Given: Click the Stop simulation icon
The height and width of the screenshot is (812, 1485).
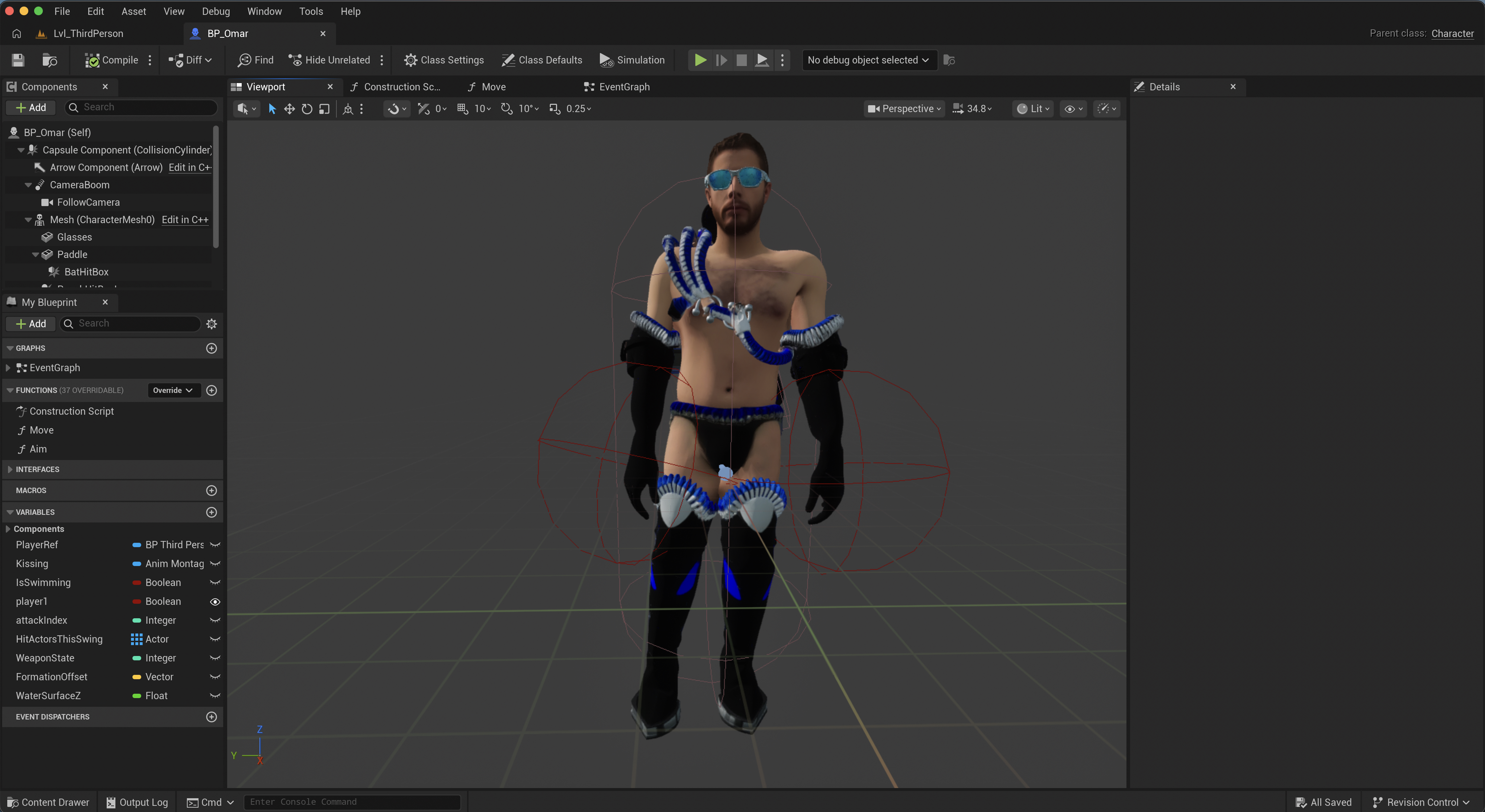Looking at the screenshot, I should pos(741,60).
